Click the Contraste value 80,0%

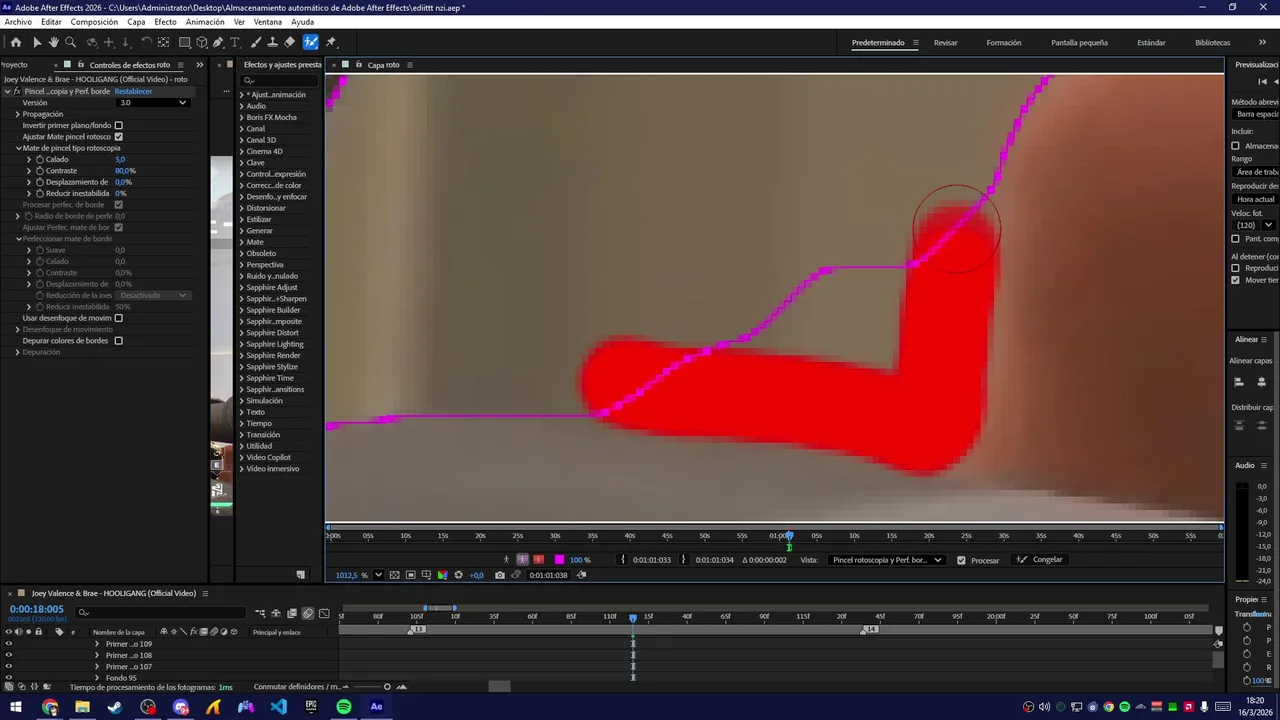pyautogui.click(x=125, y=171)
